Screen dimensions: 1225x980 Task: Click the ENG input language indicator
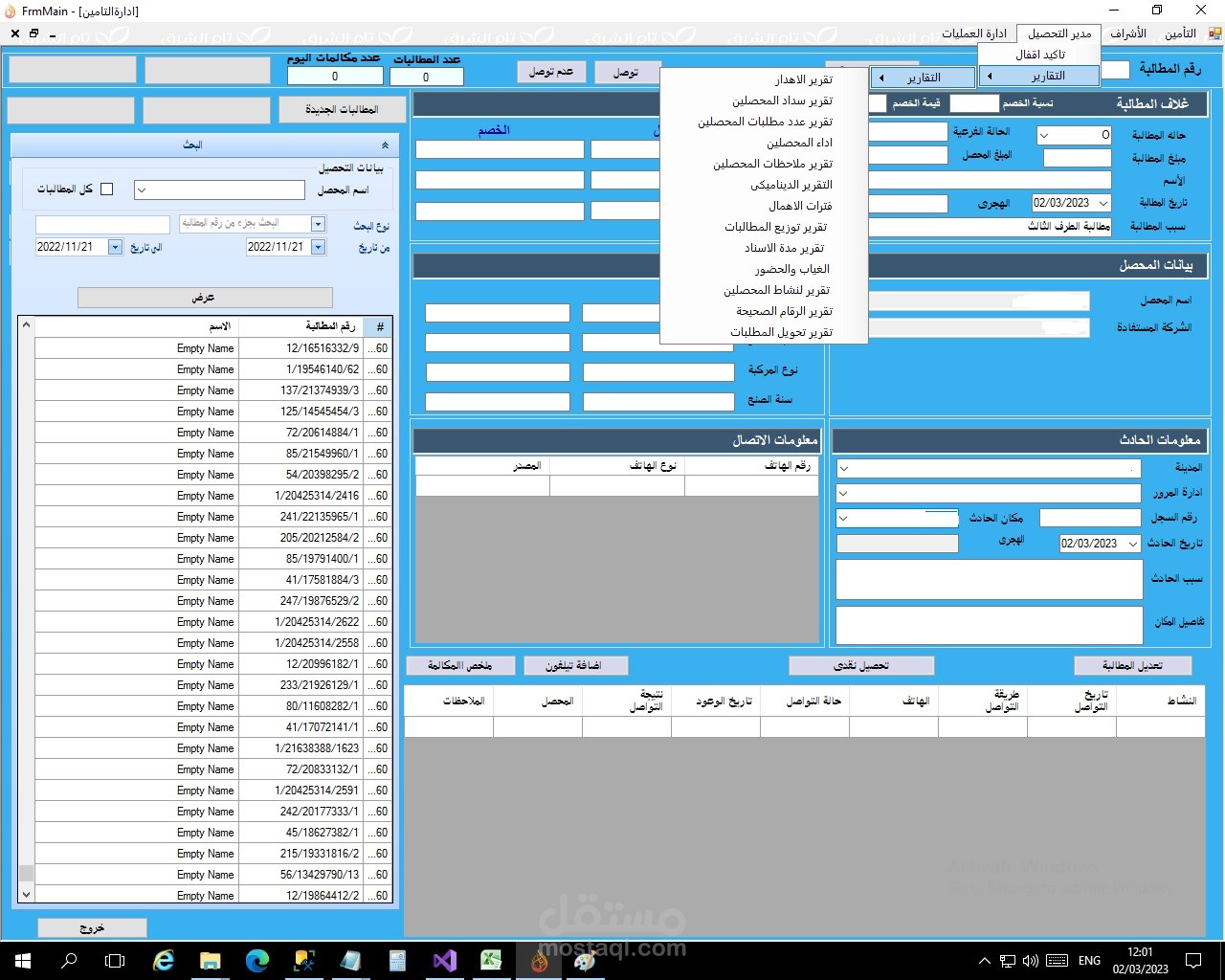[1089, 961]
